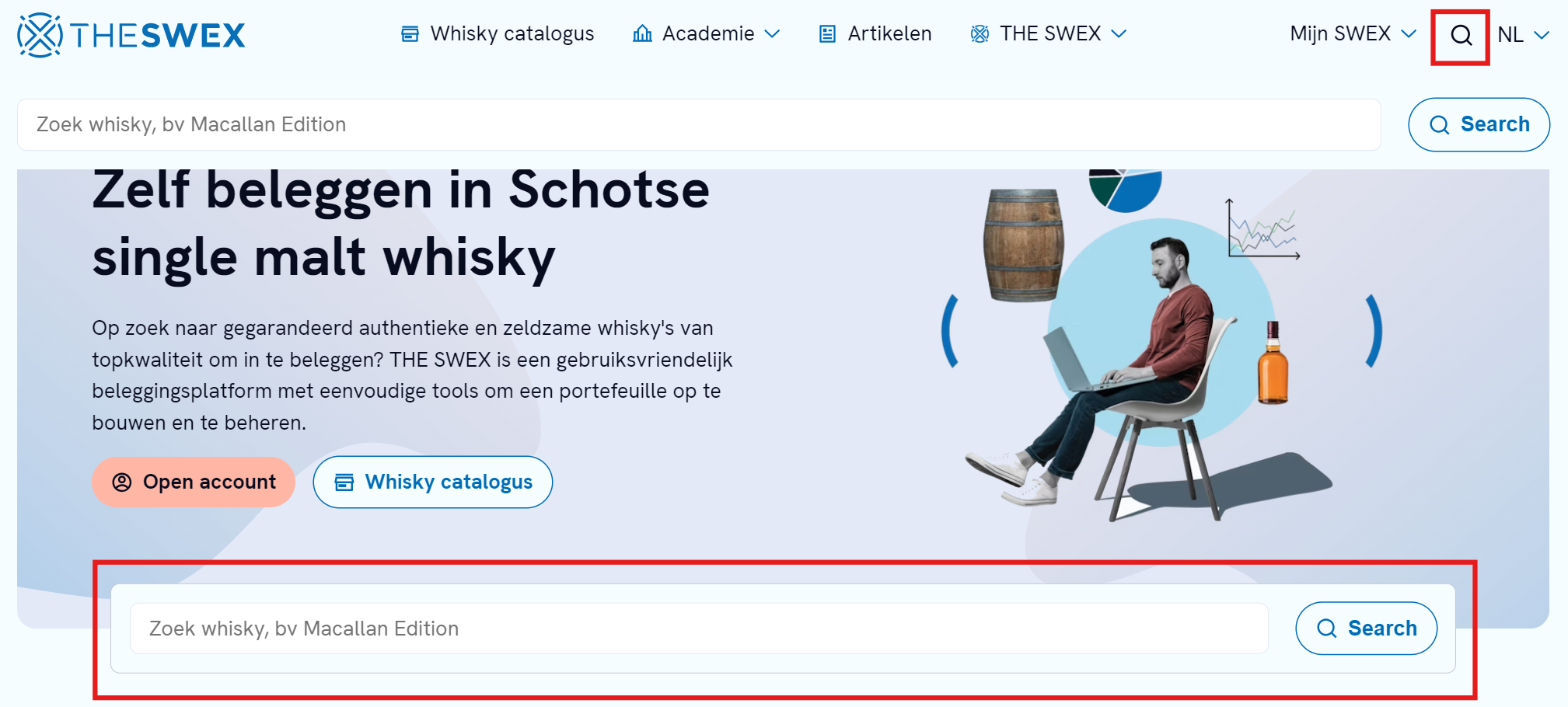Click the magnifier icon in the top Search button
The width and height of the screenshot is (1568, 707).
tap(1440, 124)
